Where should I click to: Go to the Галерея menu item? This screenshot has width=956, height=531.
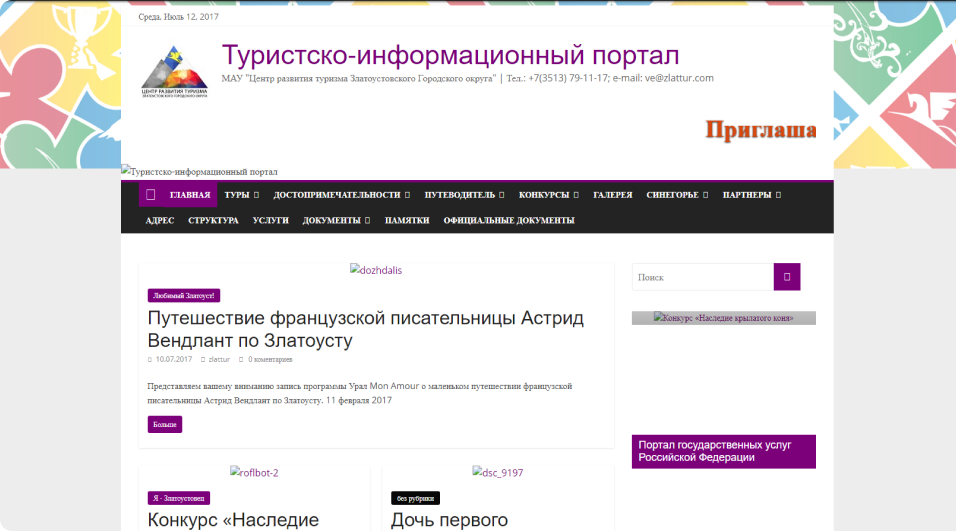pos(612,195)
